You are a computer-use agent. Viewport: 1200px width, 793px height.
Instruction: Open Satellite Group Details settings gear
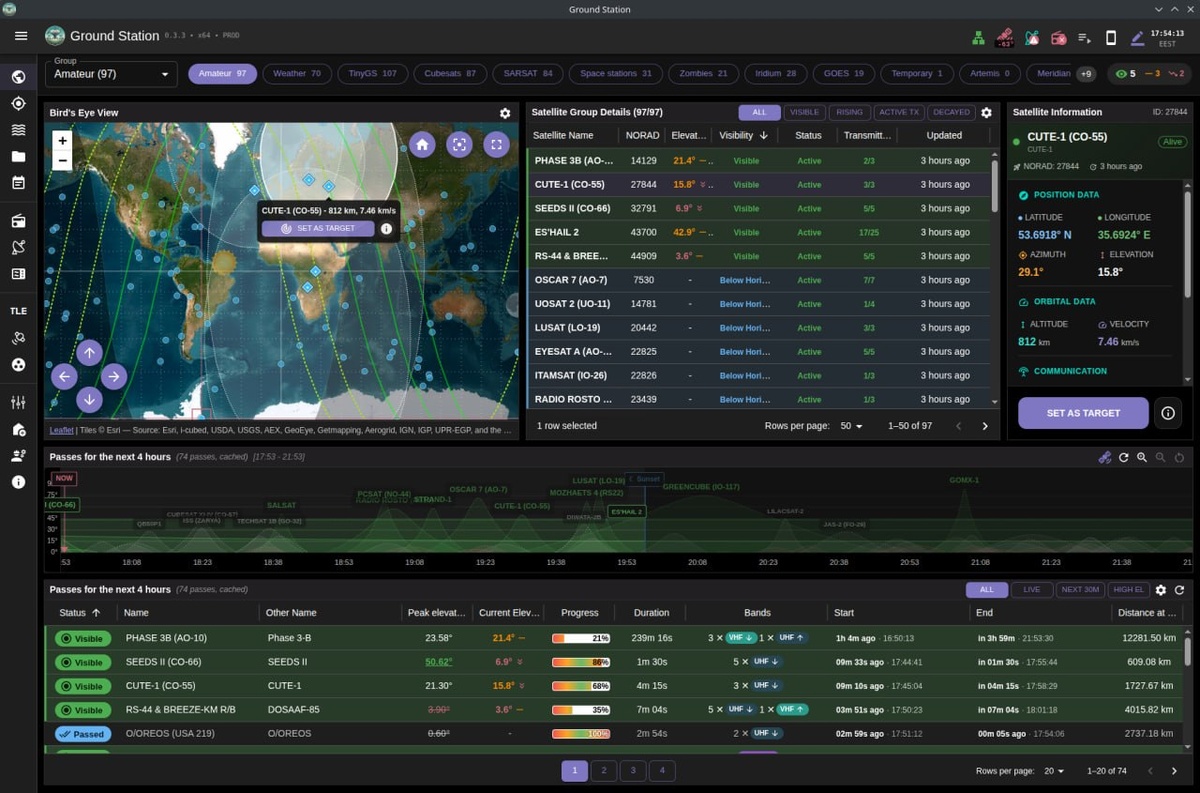click(986, 113)
